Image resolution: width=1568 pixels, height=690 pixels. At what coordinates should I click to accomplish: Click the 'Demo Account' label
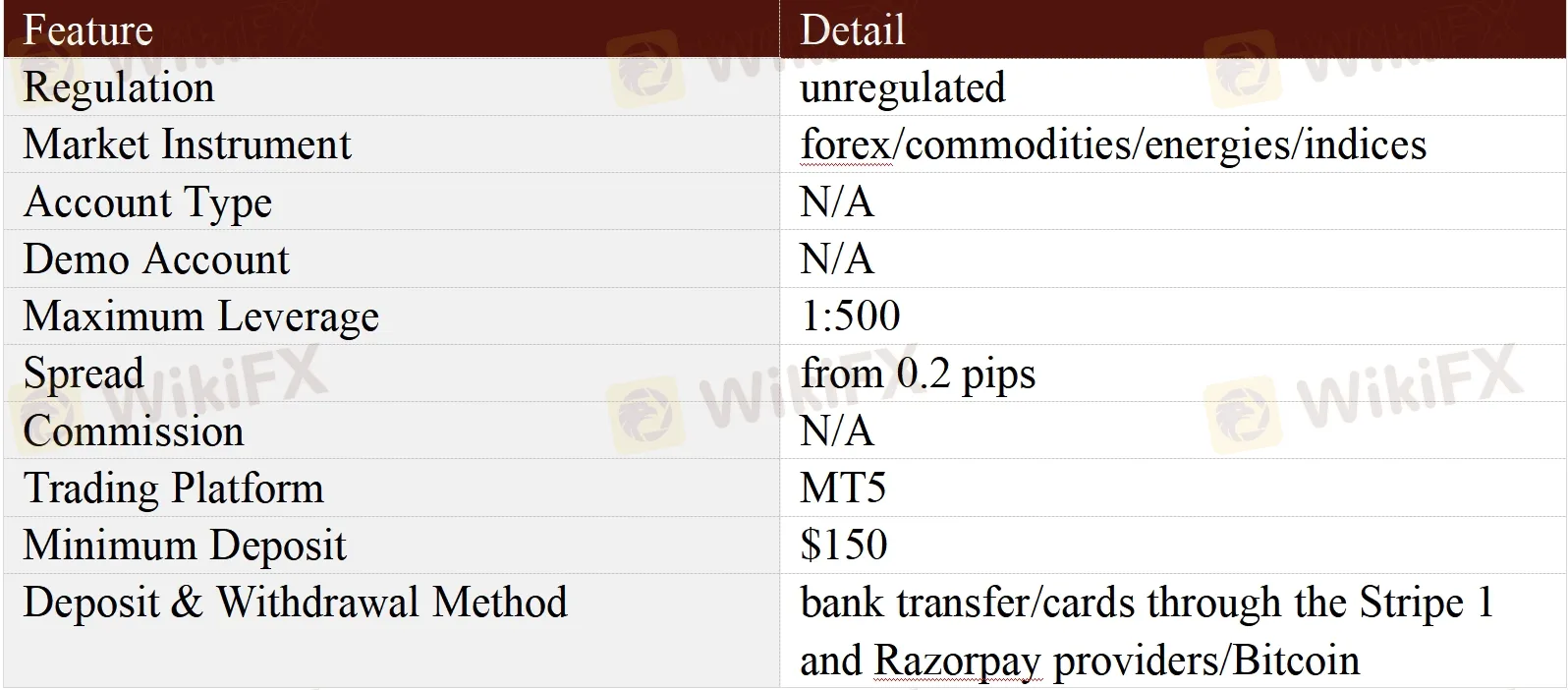156,259
